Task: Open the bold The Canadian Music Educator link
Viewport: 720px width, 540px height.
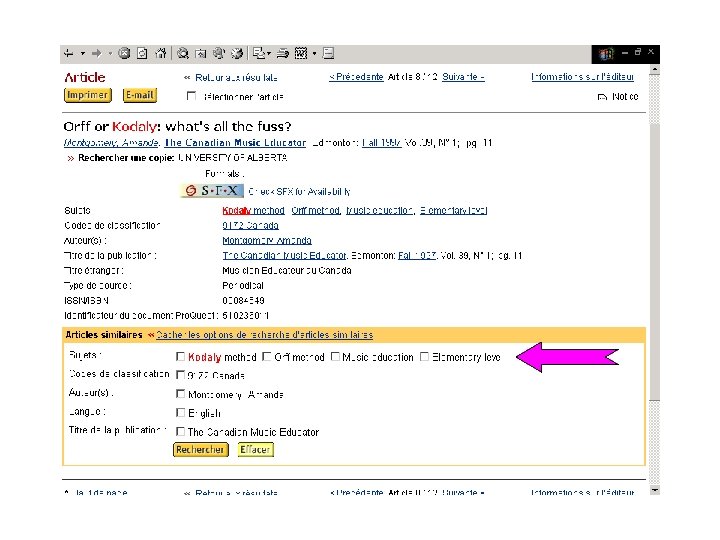Action: click(235, 143)
